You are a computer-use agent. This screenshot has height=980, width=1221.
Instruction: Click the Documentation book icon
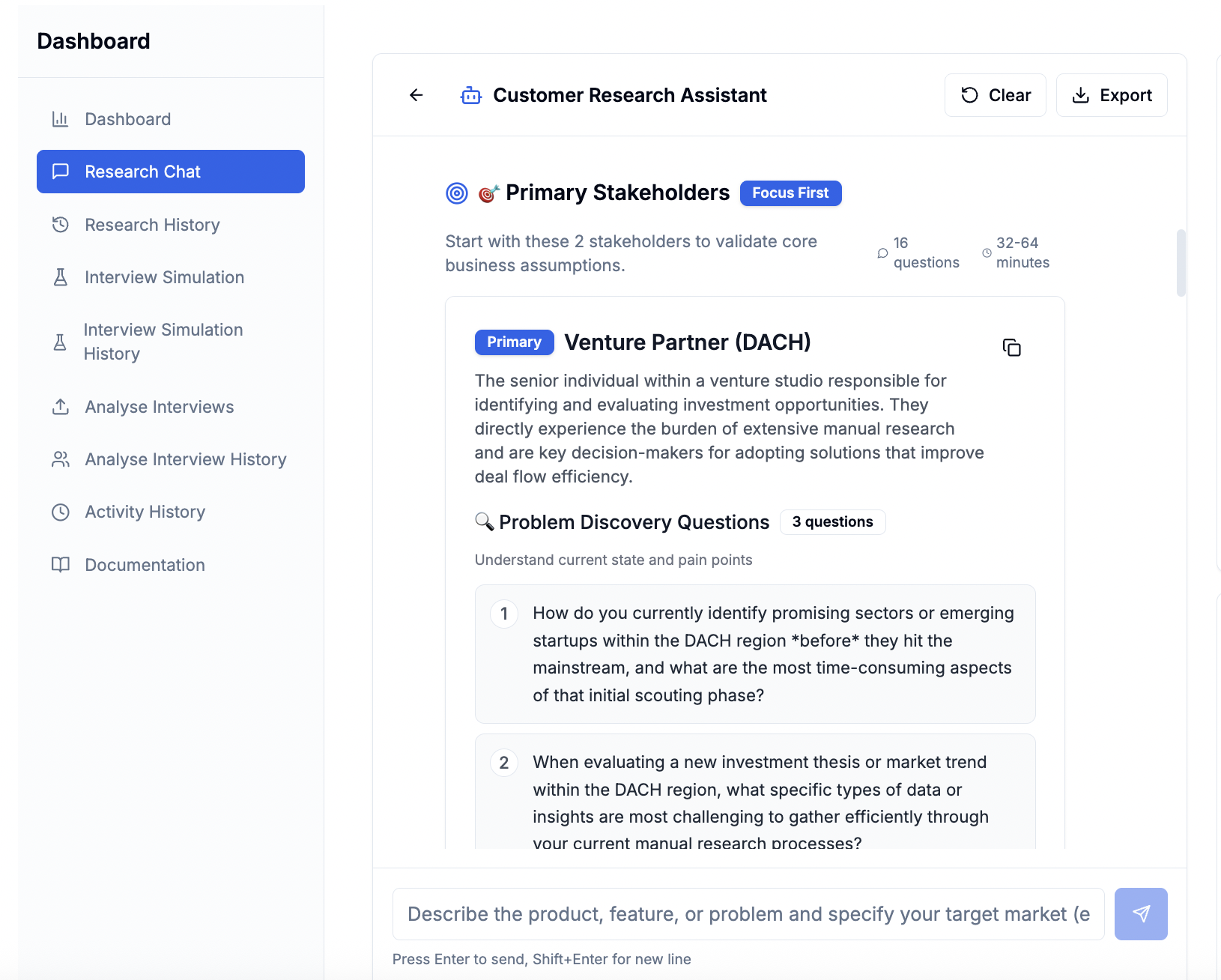[61, 565]
